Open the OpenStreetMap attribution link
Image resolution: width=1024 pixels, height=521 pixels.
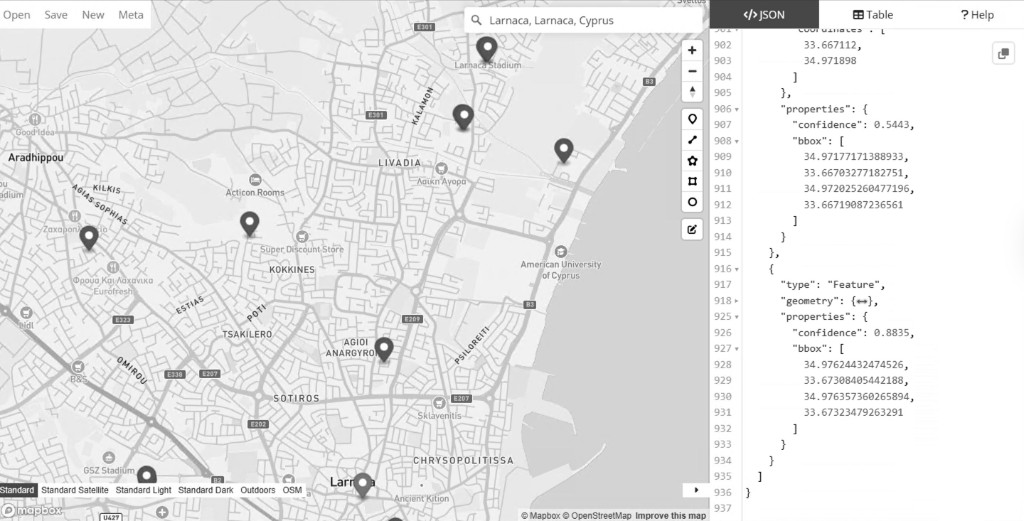(597, 516)
